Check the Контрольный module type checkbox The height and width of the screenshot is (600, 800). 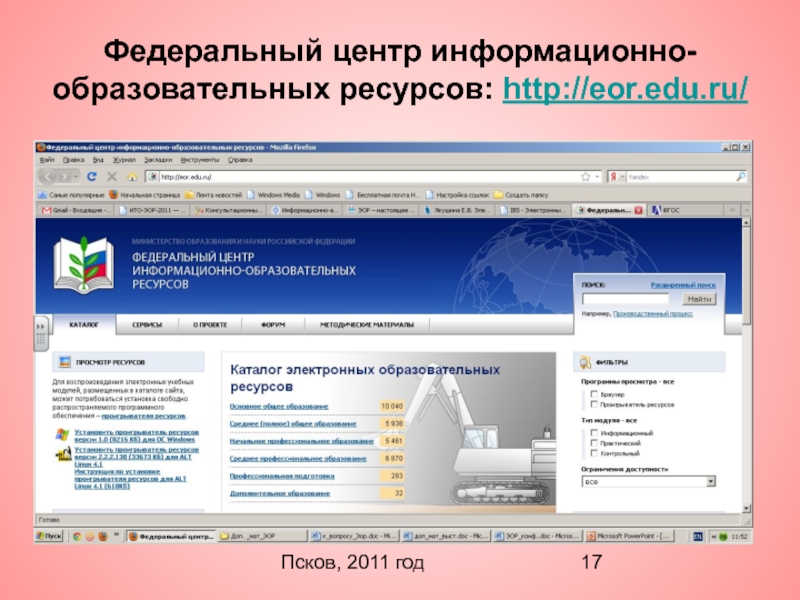594,453
